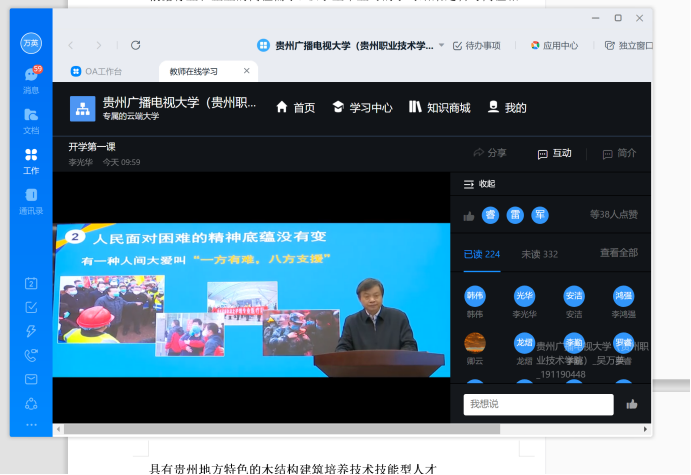Switch to the OA工作台 tab
Image resolution: width=691 pixels, height=475 pixels.
pos(102,72)
